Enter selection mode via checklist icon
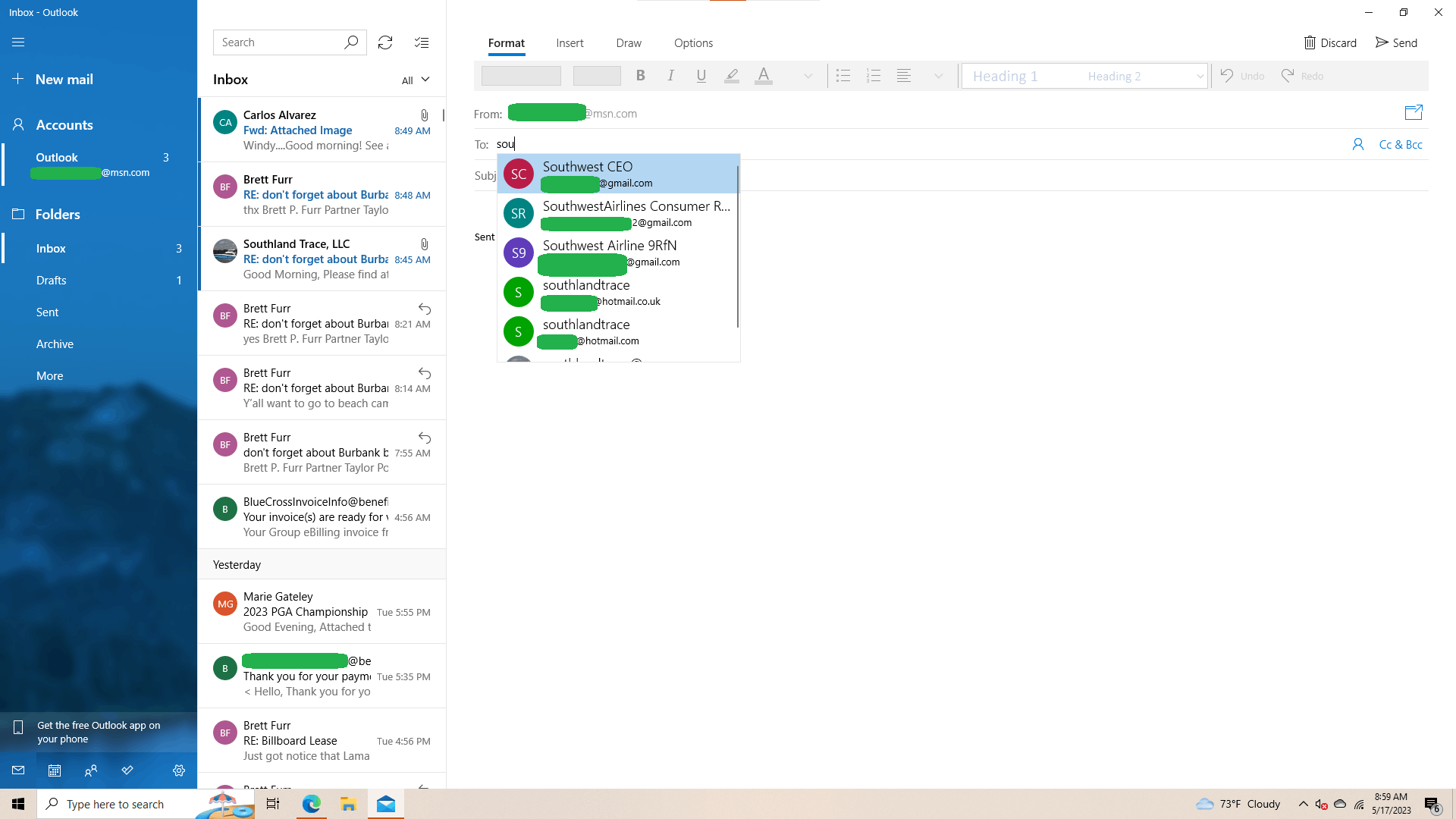 point(422,42)
